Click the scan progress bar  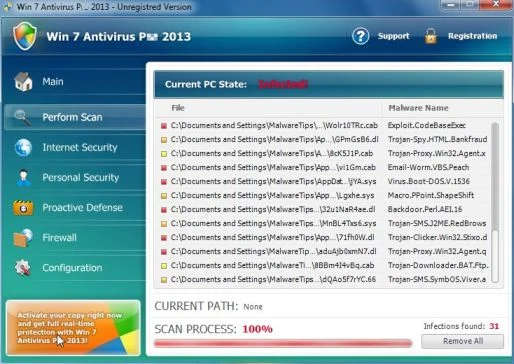click(x=283, y=343)
